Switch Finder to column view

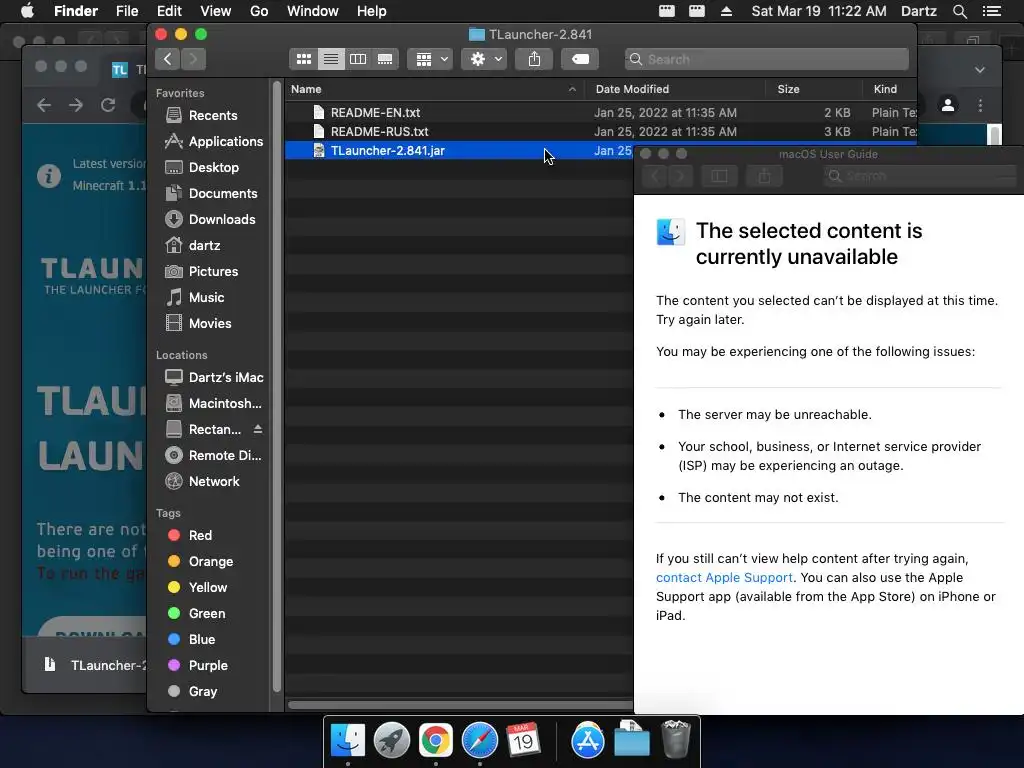[x=358, y=59]
